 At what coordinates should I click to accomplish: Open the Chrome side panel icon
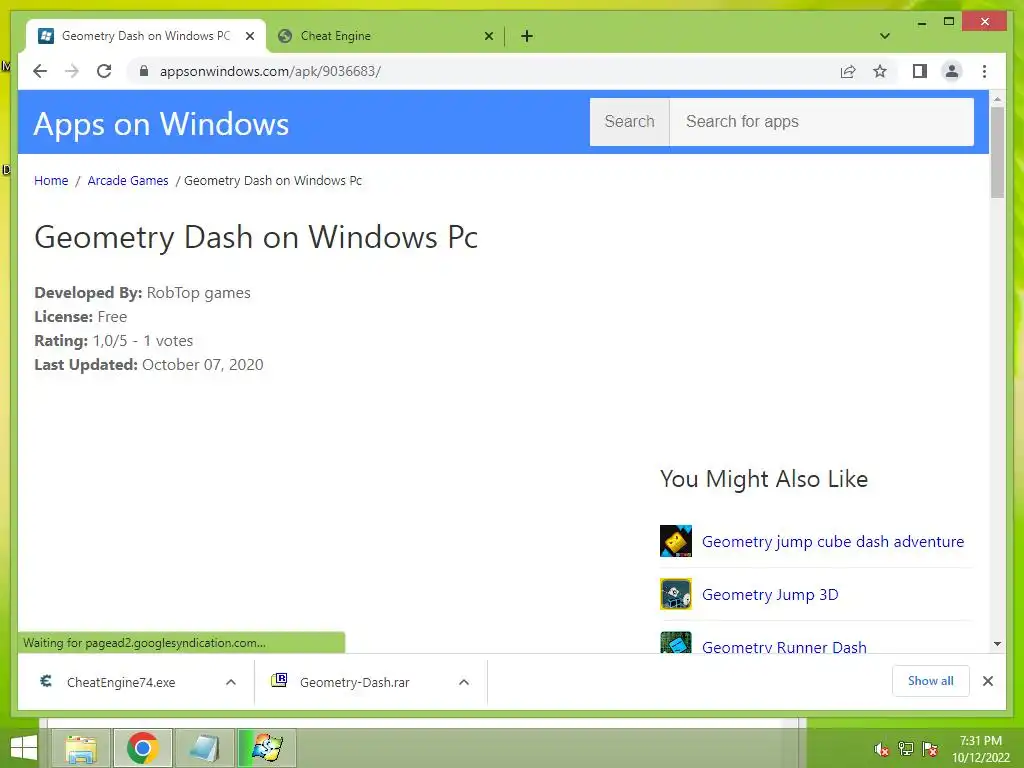tap(920, 71)
